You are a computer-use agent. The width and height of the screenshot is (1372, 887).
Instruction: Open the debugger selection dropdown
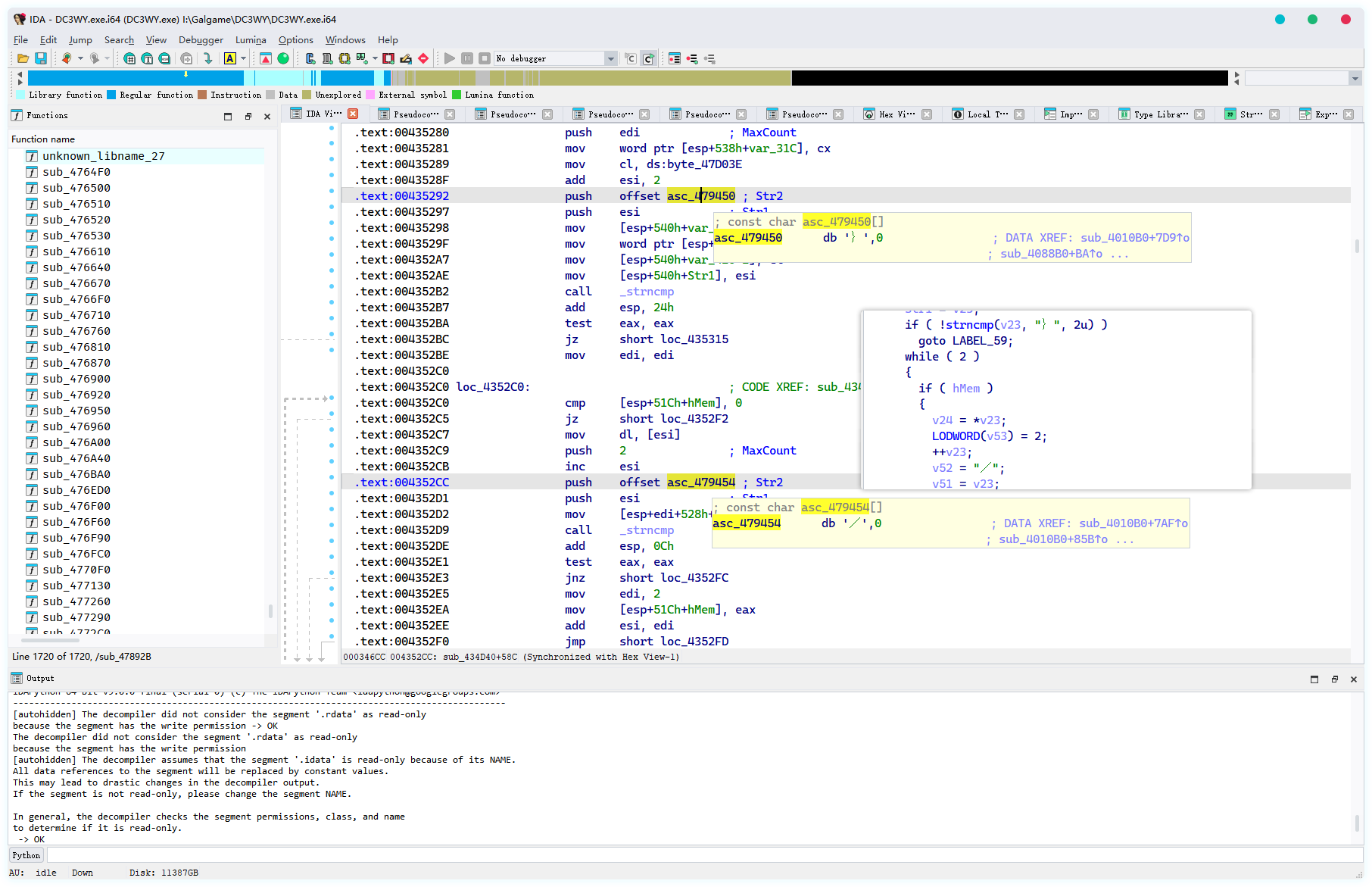click(610, 58)
